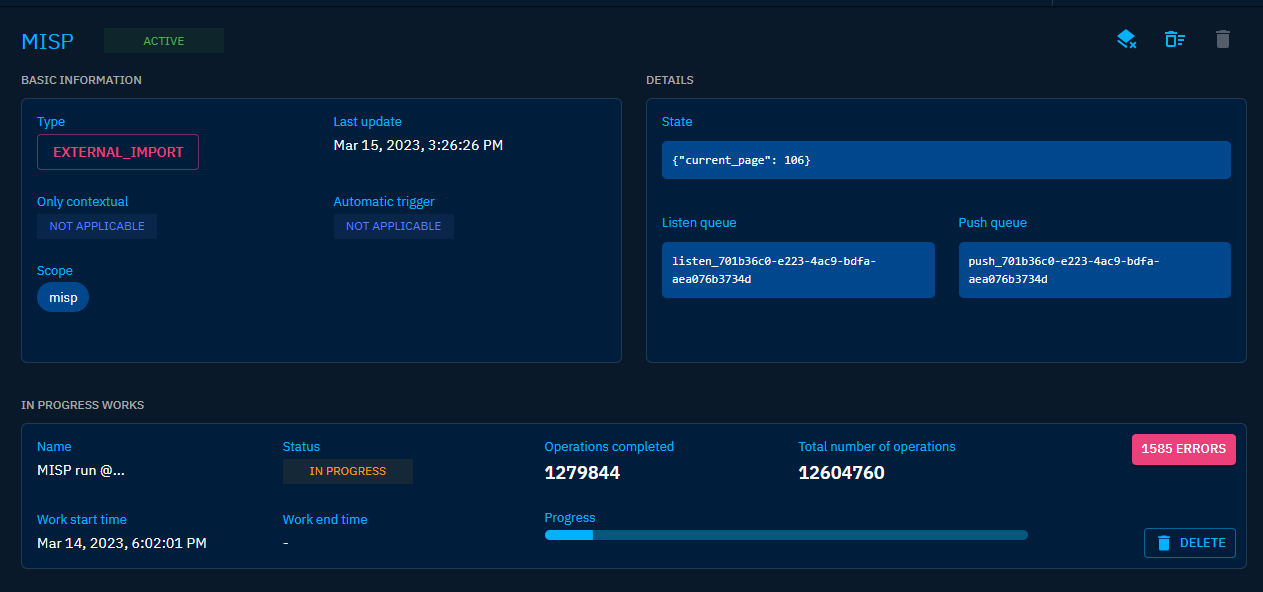Screen dimensions: 1263x592
Task: Click the greyed delete connector trash icon
Action: pos(1222,39)
